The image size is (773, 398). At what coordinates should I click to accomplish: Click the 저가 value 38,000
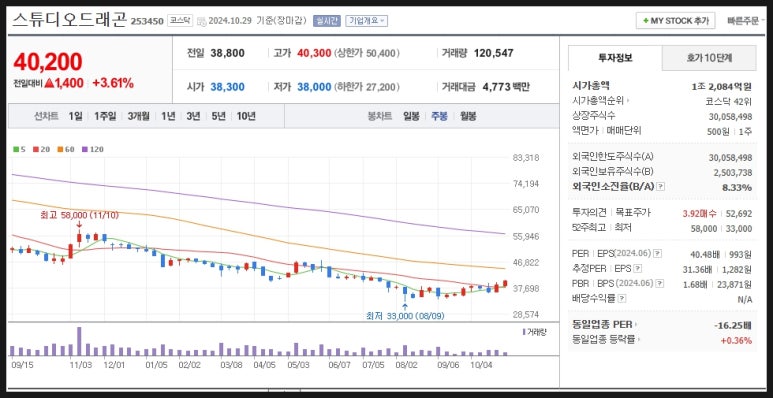click(314, 87)
